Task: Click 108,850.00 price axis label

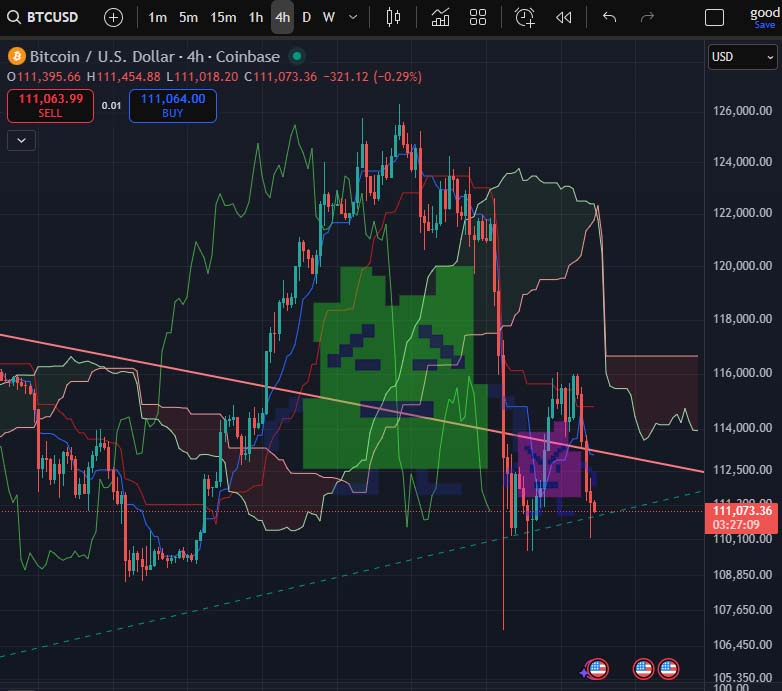Action: pyautogui.click(x=742, y=574)
